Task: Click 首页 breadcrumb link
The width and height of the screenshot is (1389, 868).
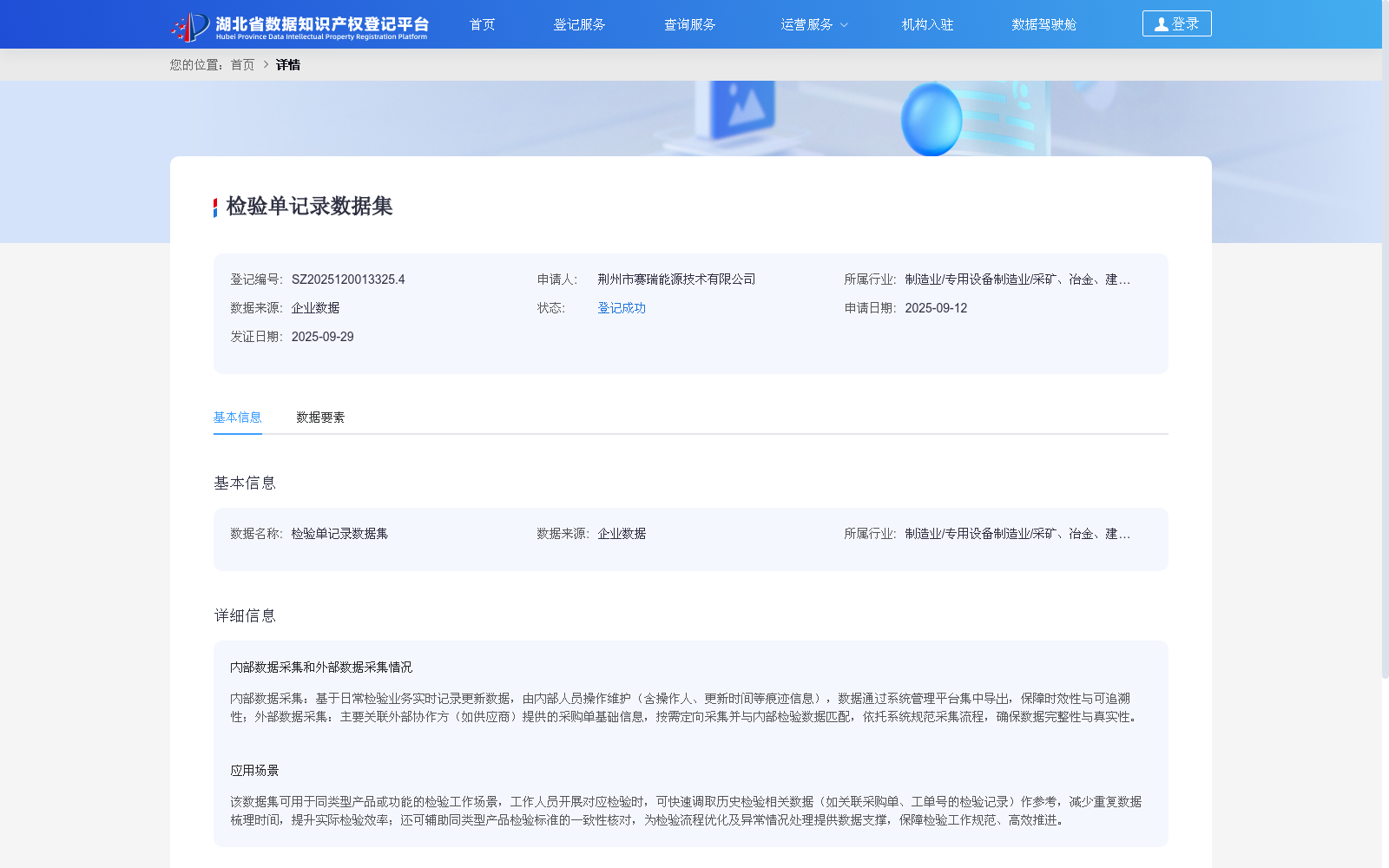Action: [242, 65]
